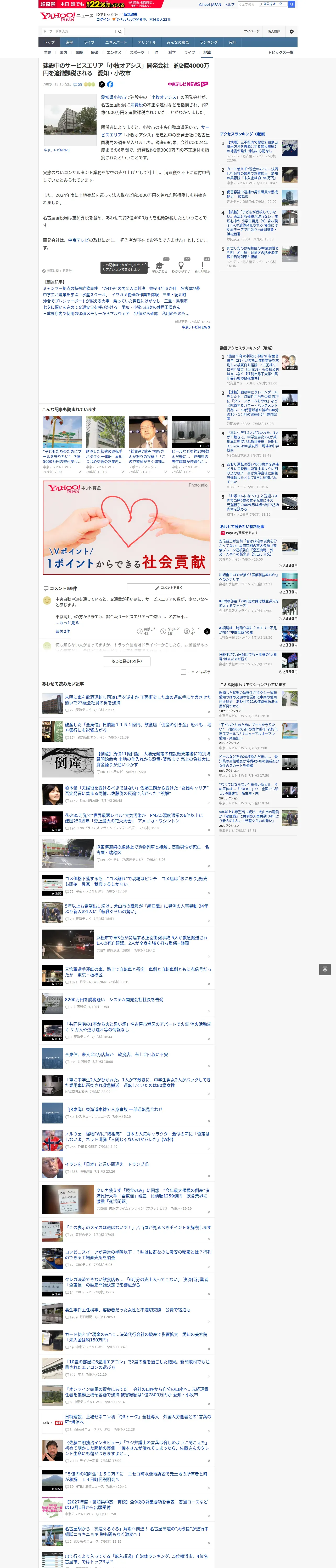Viewport: 336px width, 1568px height.
Task: Toggle the コメント非表示 checkbox
Action: click(183, 672)
